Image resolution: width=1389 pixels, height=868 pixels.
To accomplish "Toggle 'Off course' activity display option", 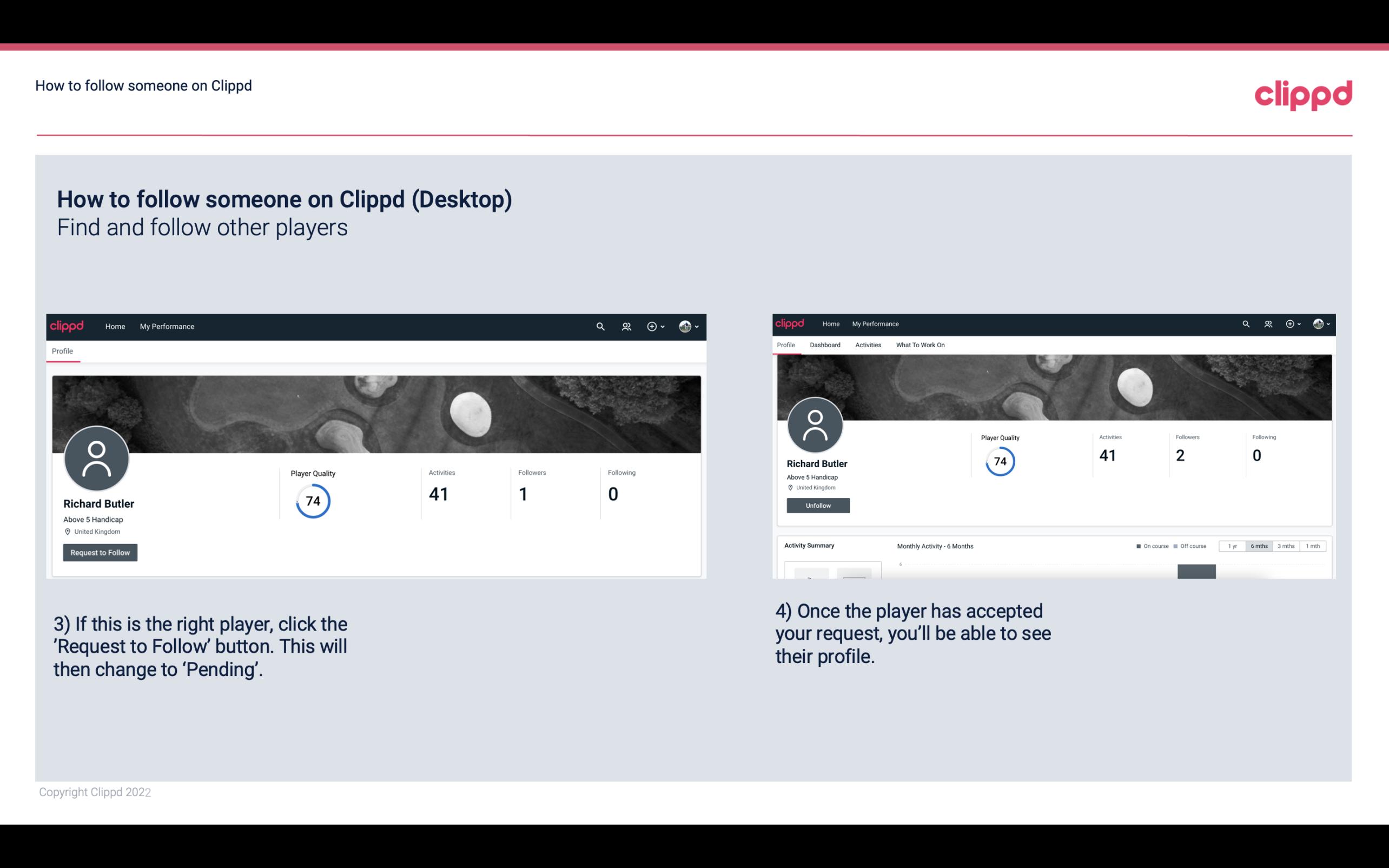I will point(1192,545).
